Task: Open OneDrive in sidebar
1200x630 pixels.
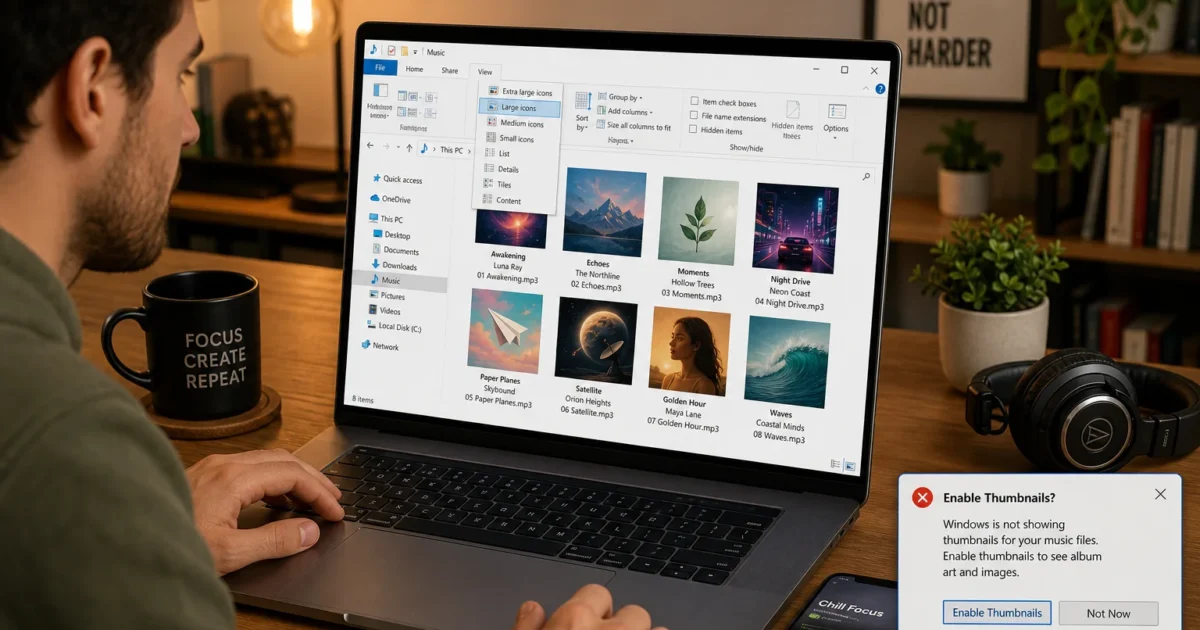Action: [390, 199]
